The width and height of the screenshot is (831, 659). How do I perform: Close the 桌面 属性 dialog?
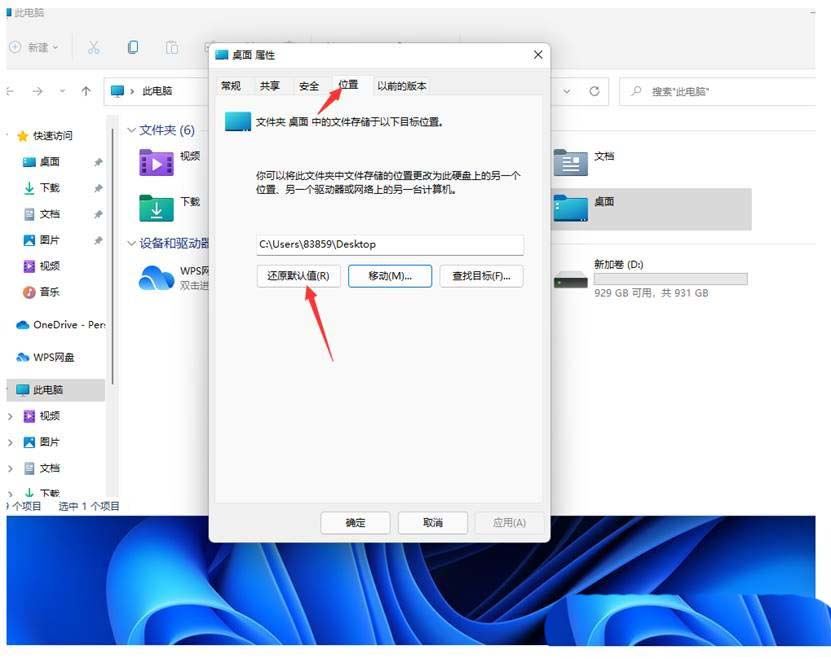538,55
